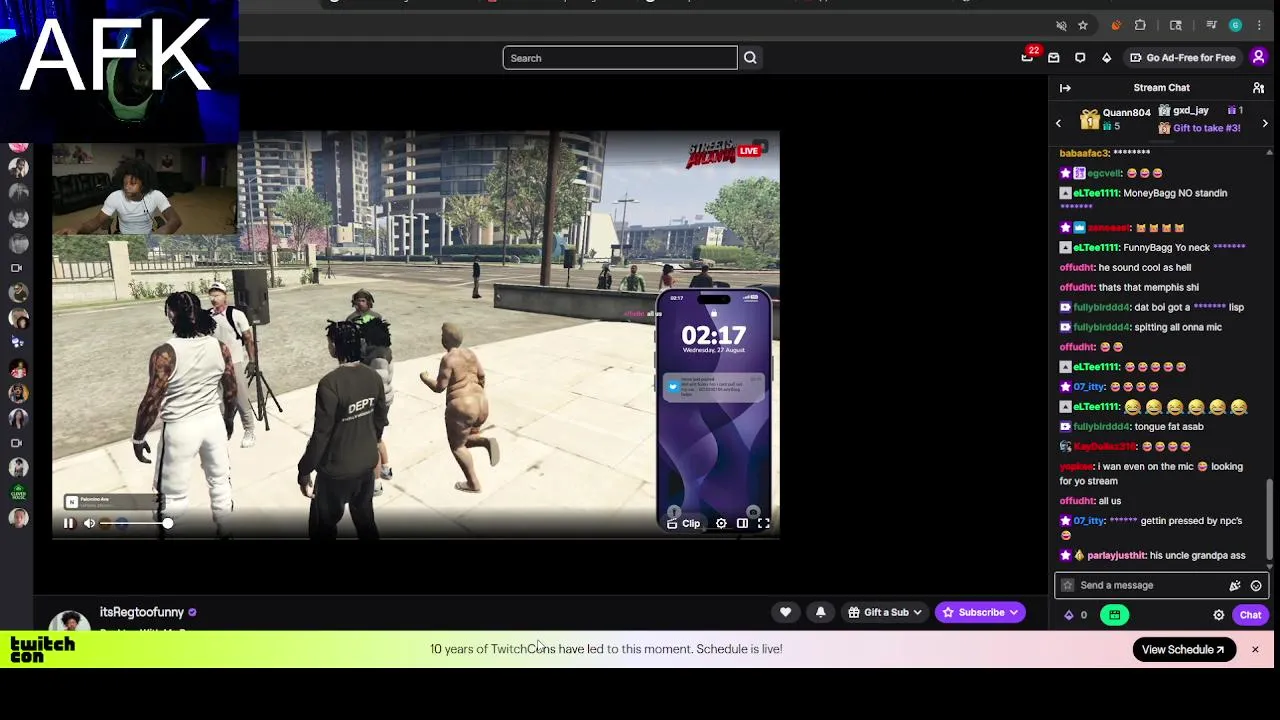Open Chrome extensions puzzle icon
Viewport: 1280px width, 720px height.
1140,25
